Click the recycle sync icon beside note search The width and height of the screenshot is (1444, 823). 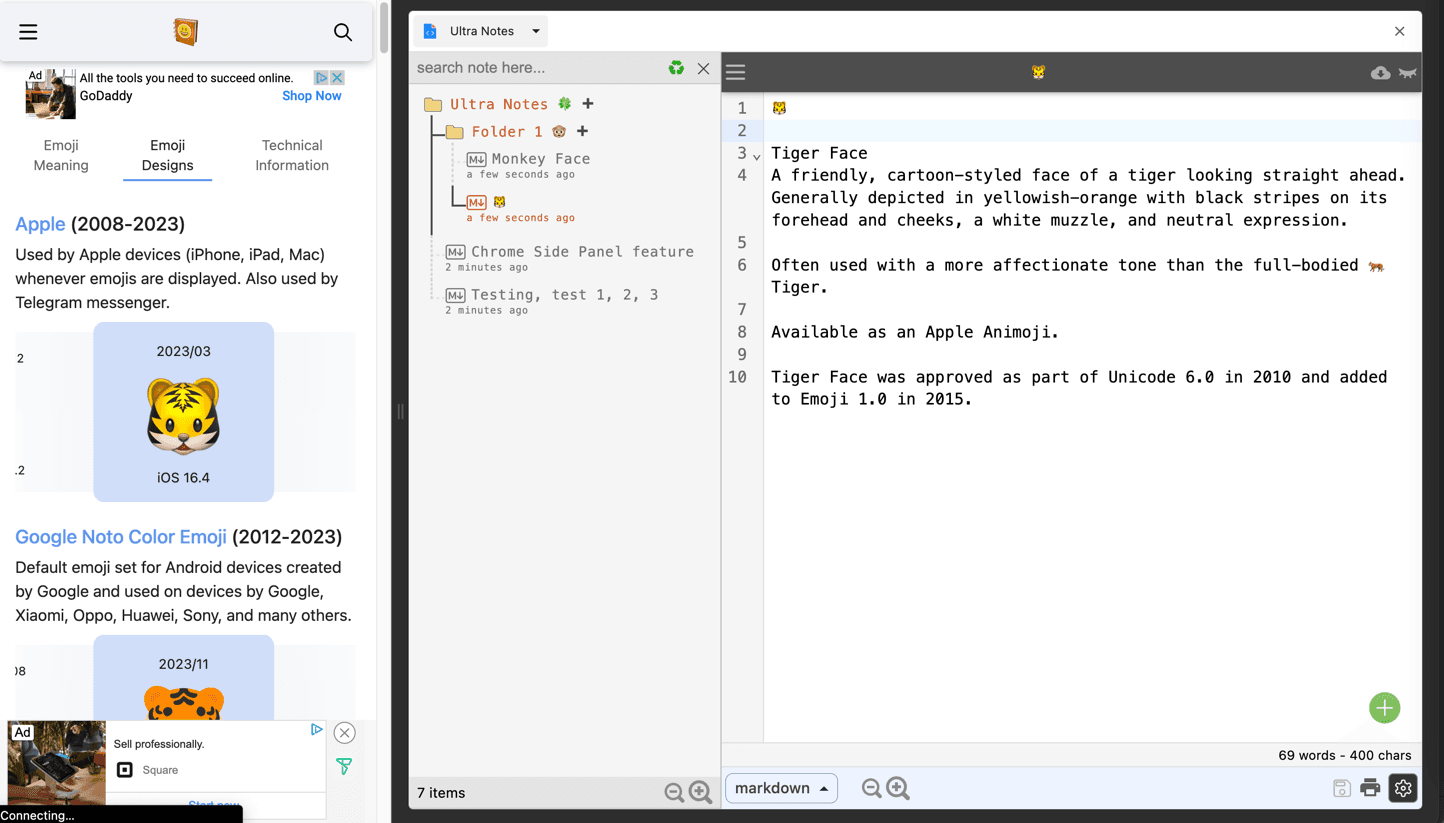coord(677,68)
